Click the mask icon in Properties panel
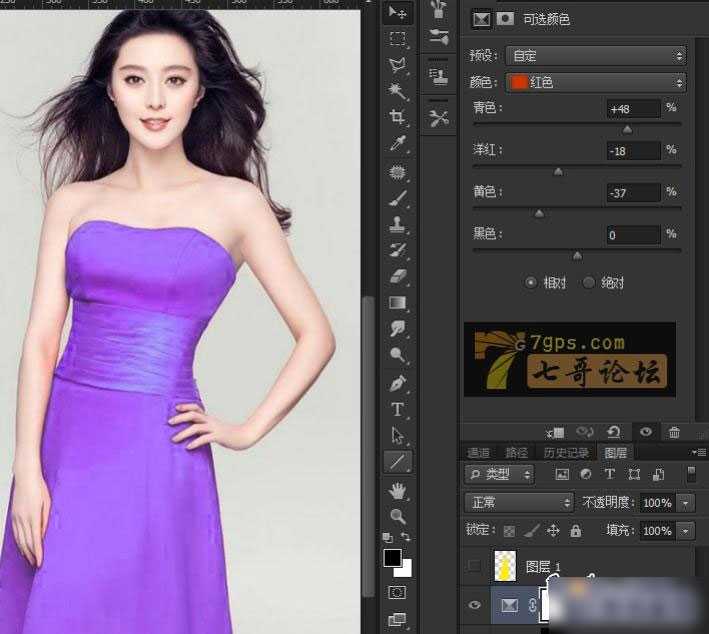This screenshot has width=709, height=634. click(x=505, y=19)
